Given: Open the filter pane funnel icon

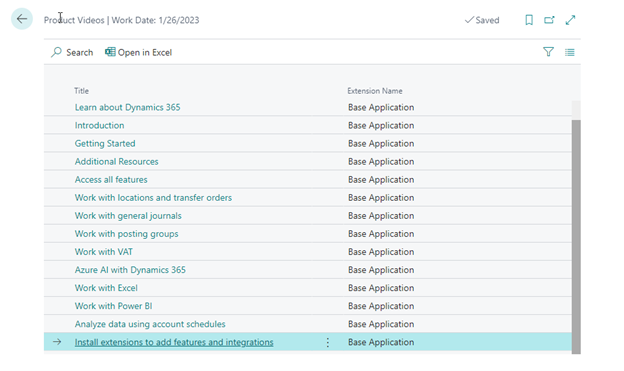Looking at the screenshot, I should tap(548, 52).
